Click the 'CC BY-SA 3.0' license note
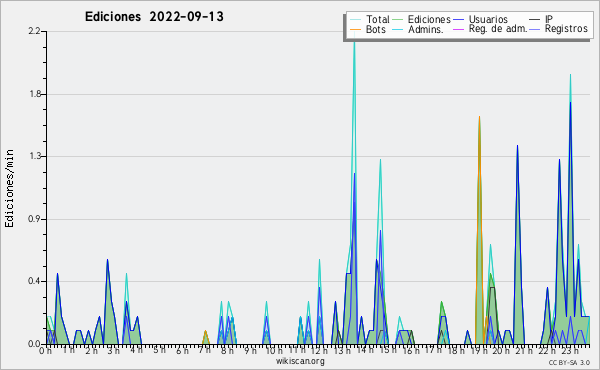The width and height of the screenshot is (600, 370). [569, 363]
